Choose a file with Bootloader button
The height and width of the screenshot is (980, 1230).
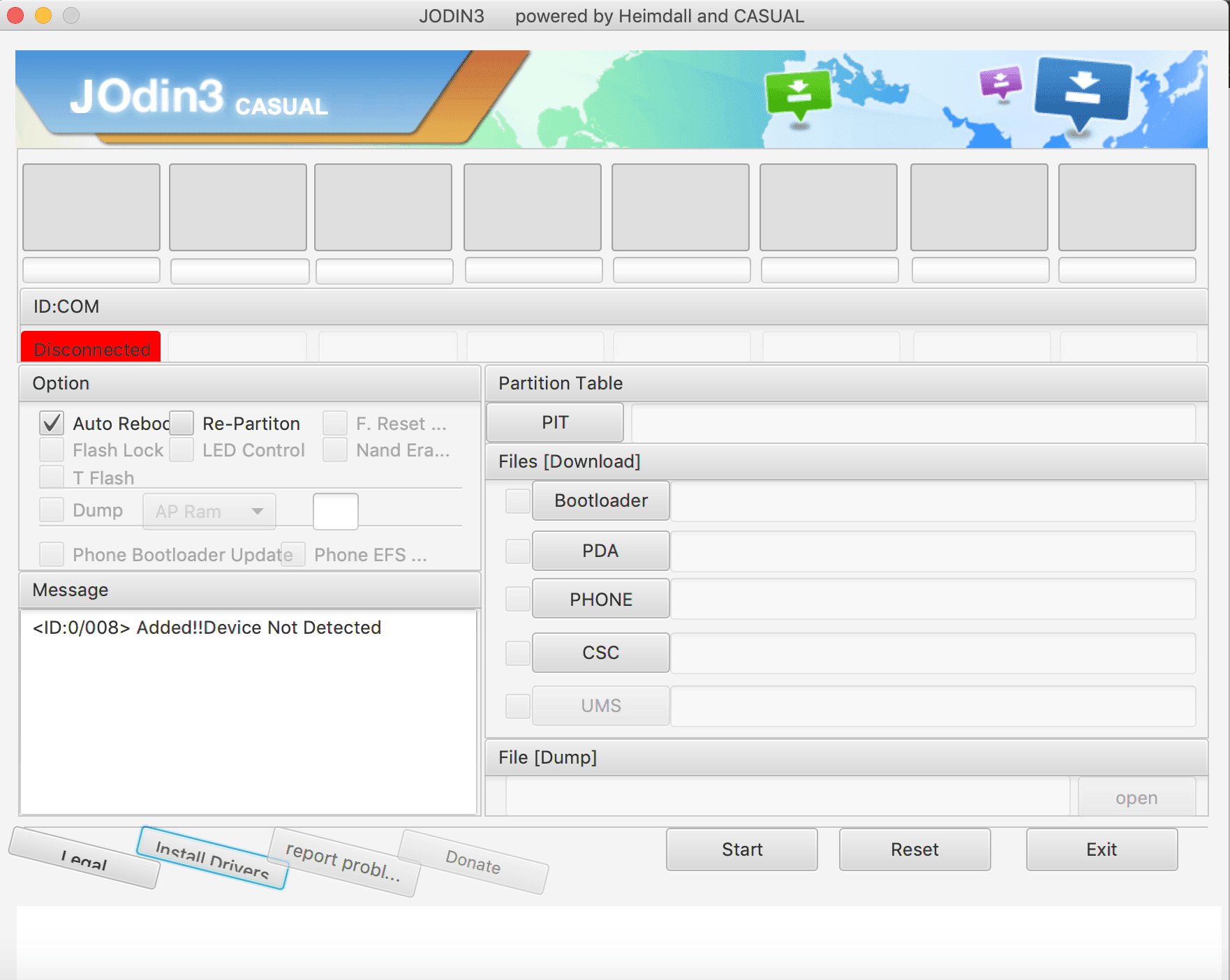point(601,500)
